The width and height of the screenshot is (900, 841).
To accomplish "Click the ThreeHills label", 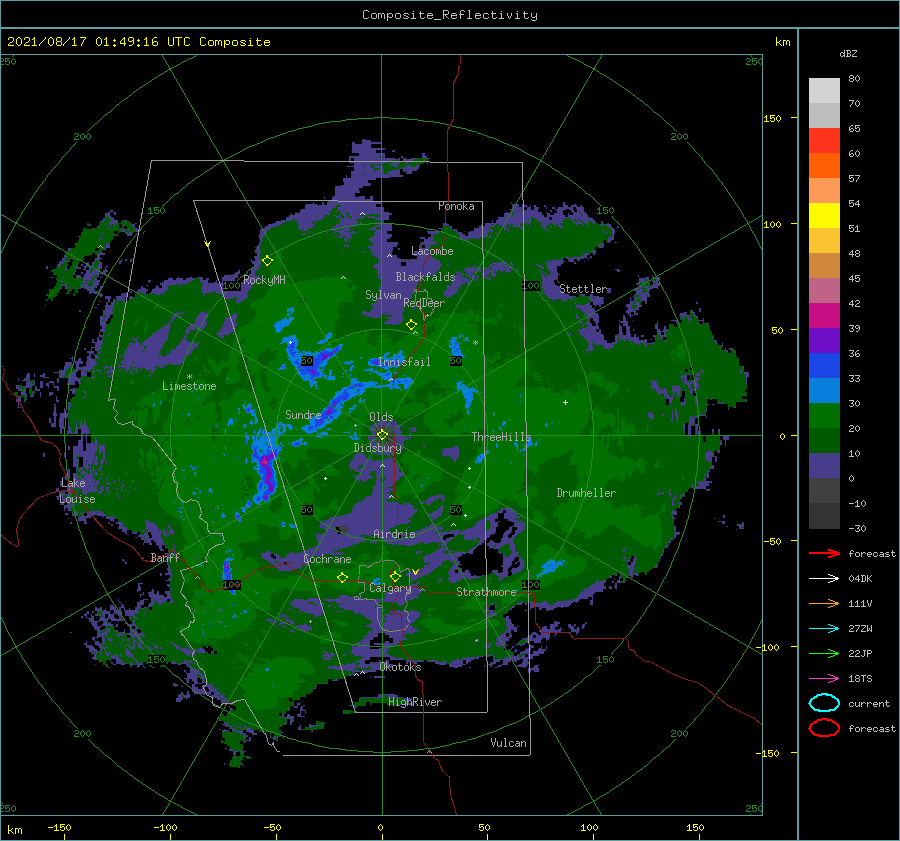I will tap(502, 437).
